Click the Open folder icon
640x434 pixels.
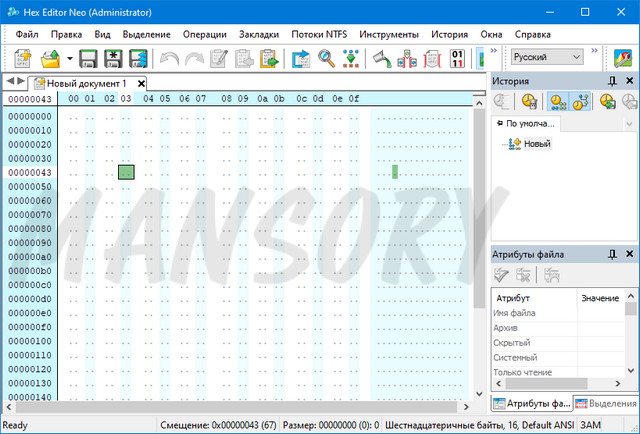[x=49, y=58]
